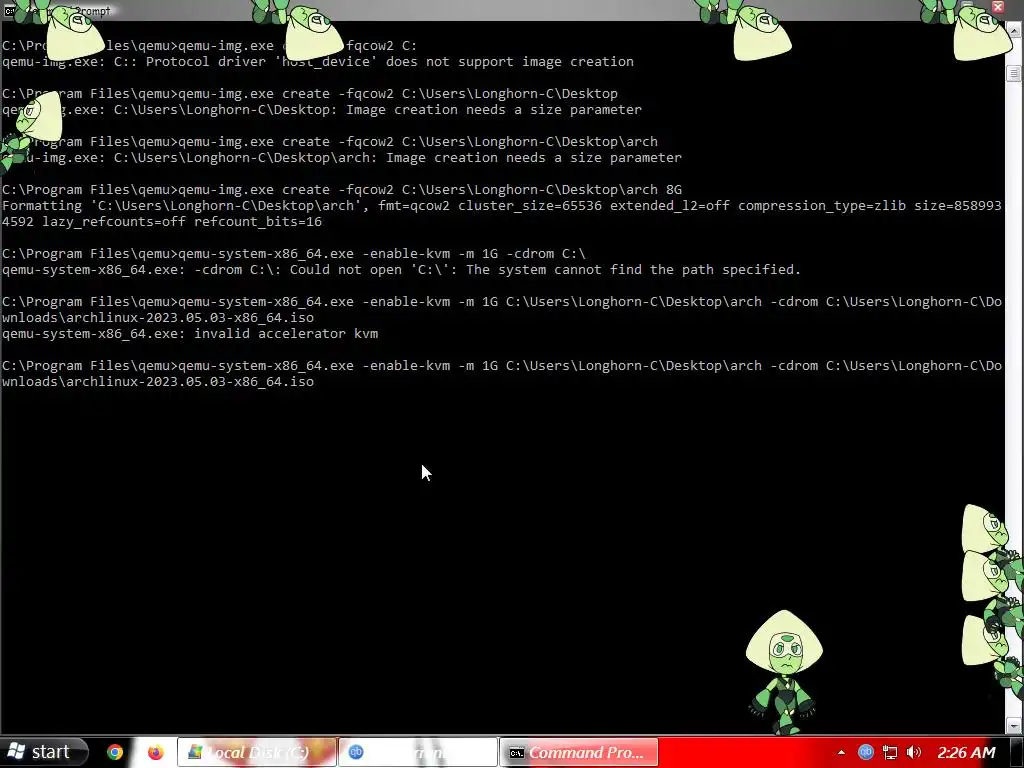Click the command ending with 'arch 8G'
This screenshot has height=768, width=1024.
click(342, 190)
